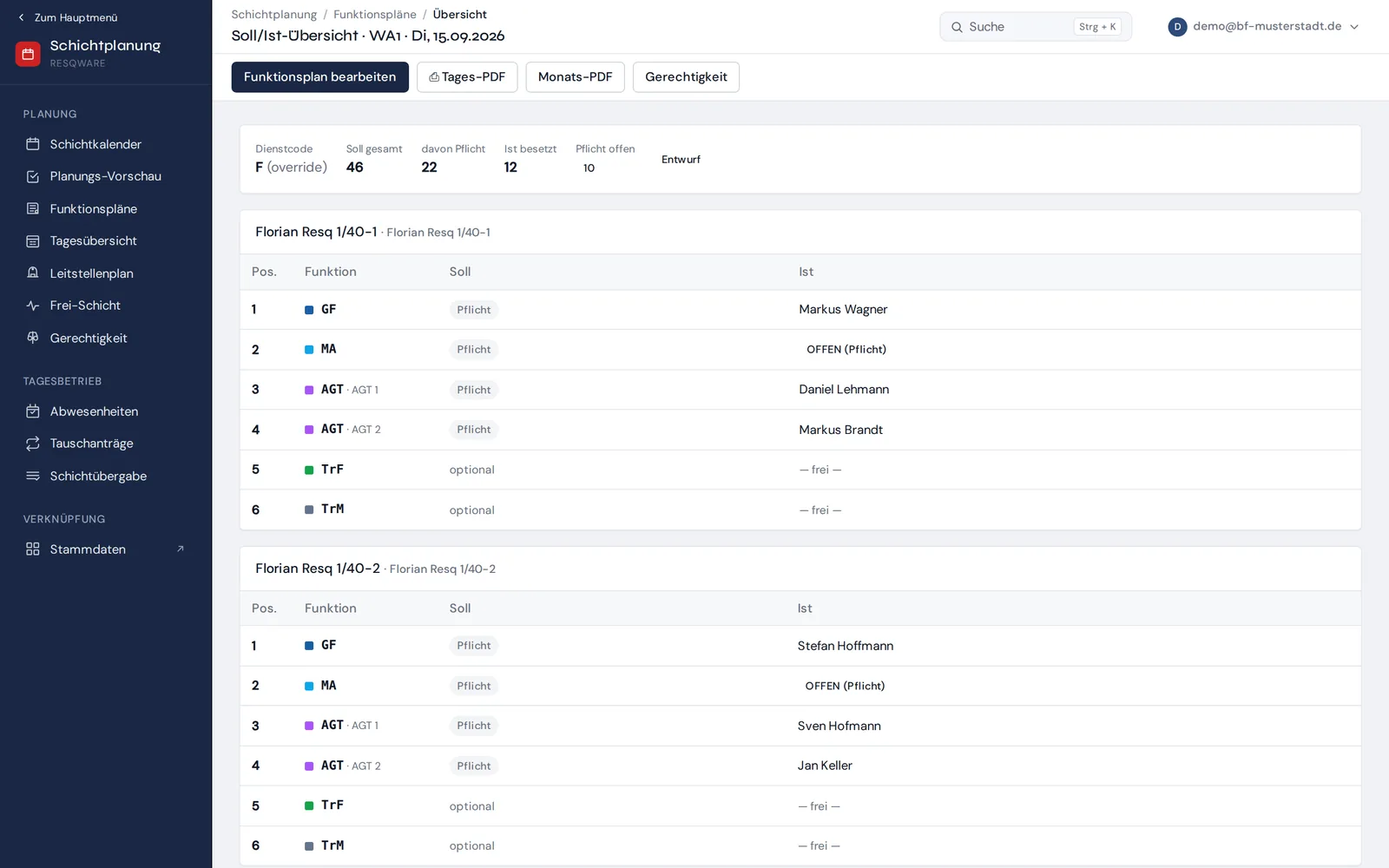Click the Monats-PDF button
This screenshot has width=1389, height=868.
click(x=575, y=77)
